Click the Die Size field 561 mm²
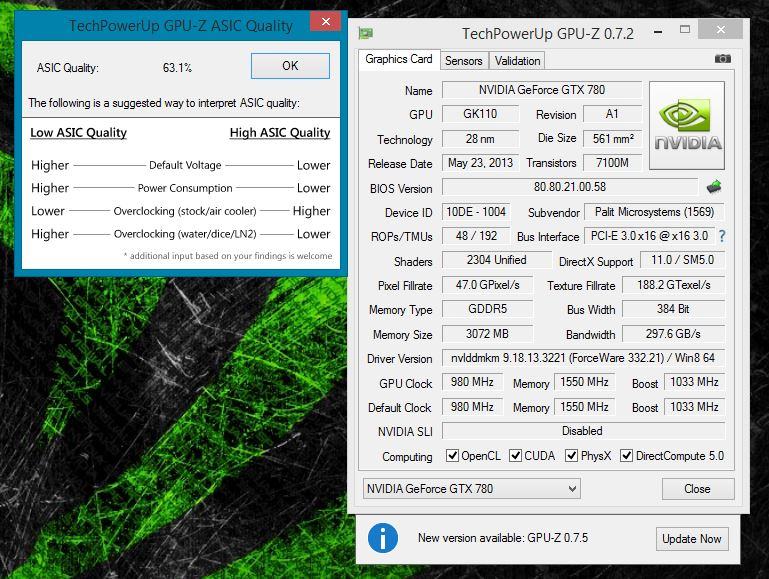Image resolution: width=769 pixels, height=579 pixels. pos(612,139)
